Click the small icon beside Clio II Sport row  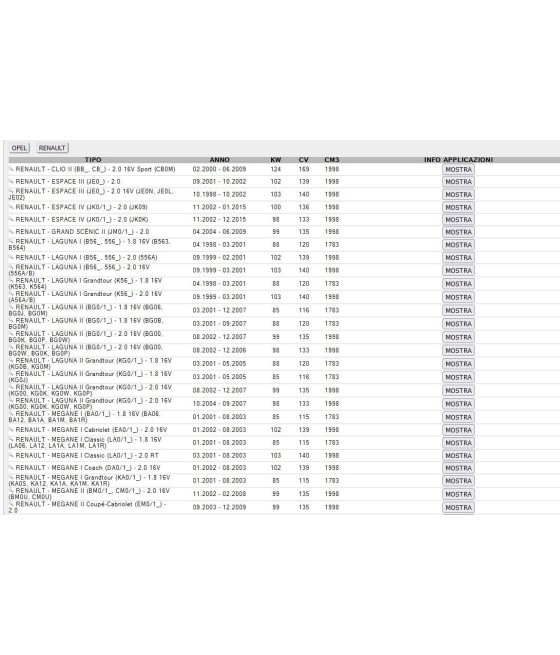[x=11, y=169]
